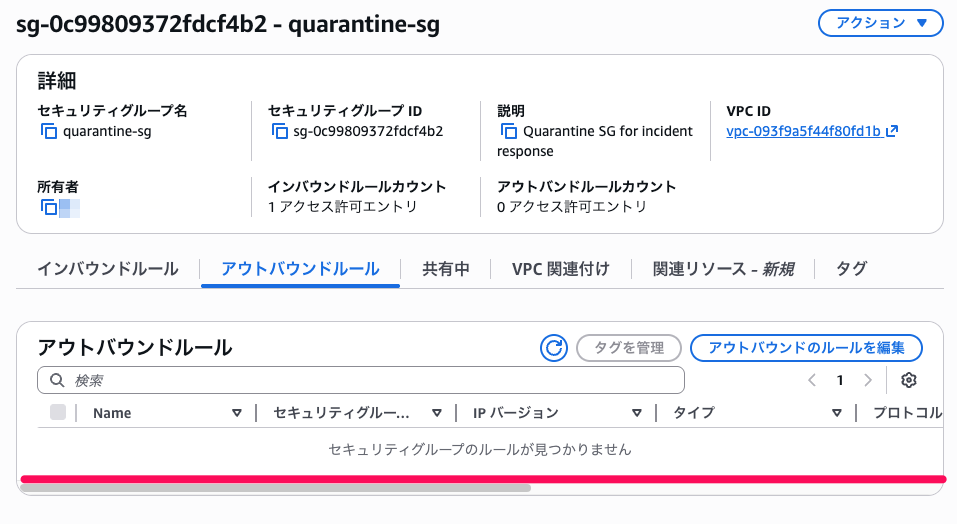The image size is (957, 524).
Task: Open table preferences gear icon
Action: pos(908,380)
